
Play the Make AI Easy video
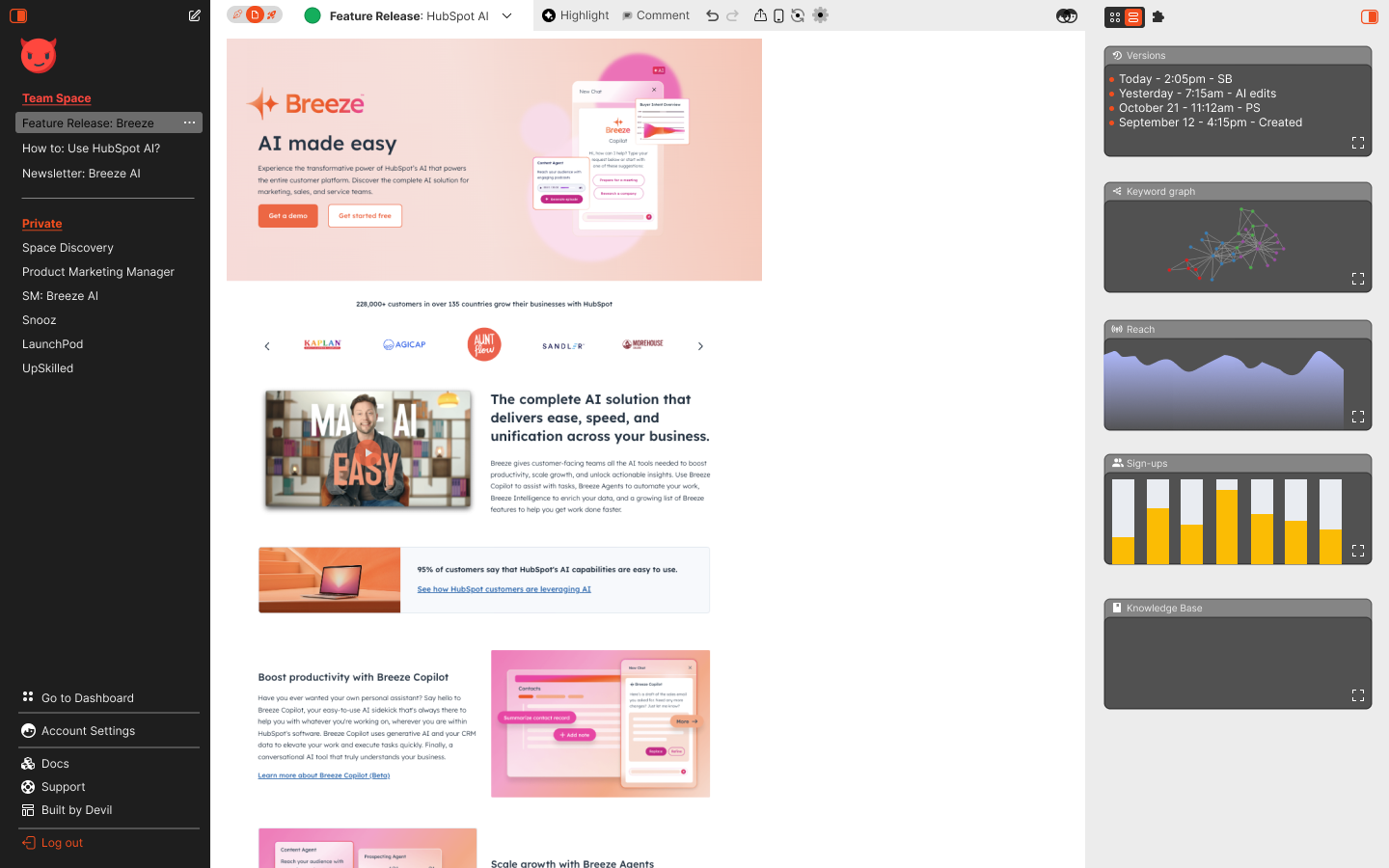[x=368, y=450]
